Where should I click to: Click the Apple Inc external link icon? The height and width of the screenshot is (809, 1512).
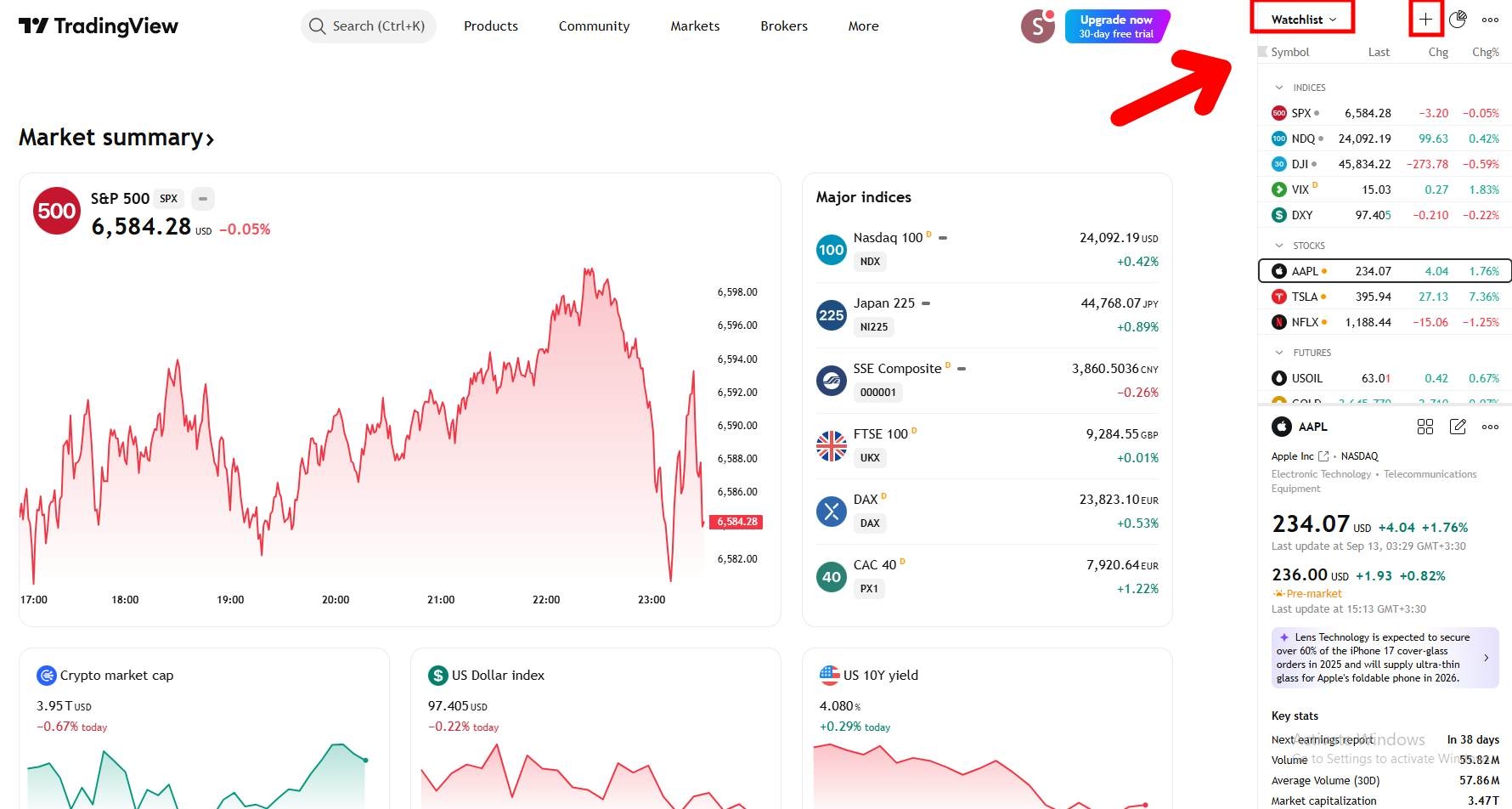[1323, 456]
